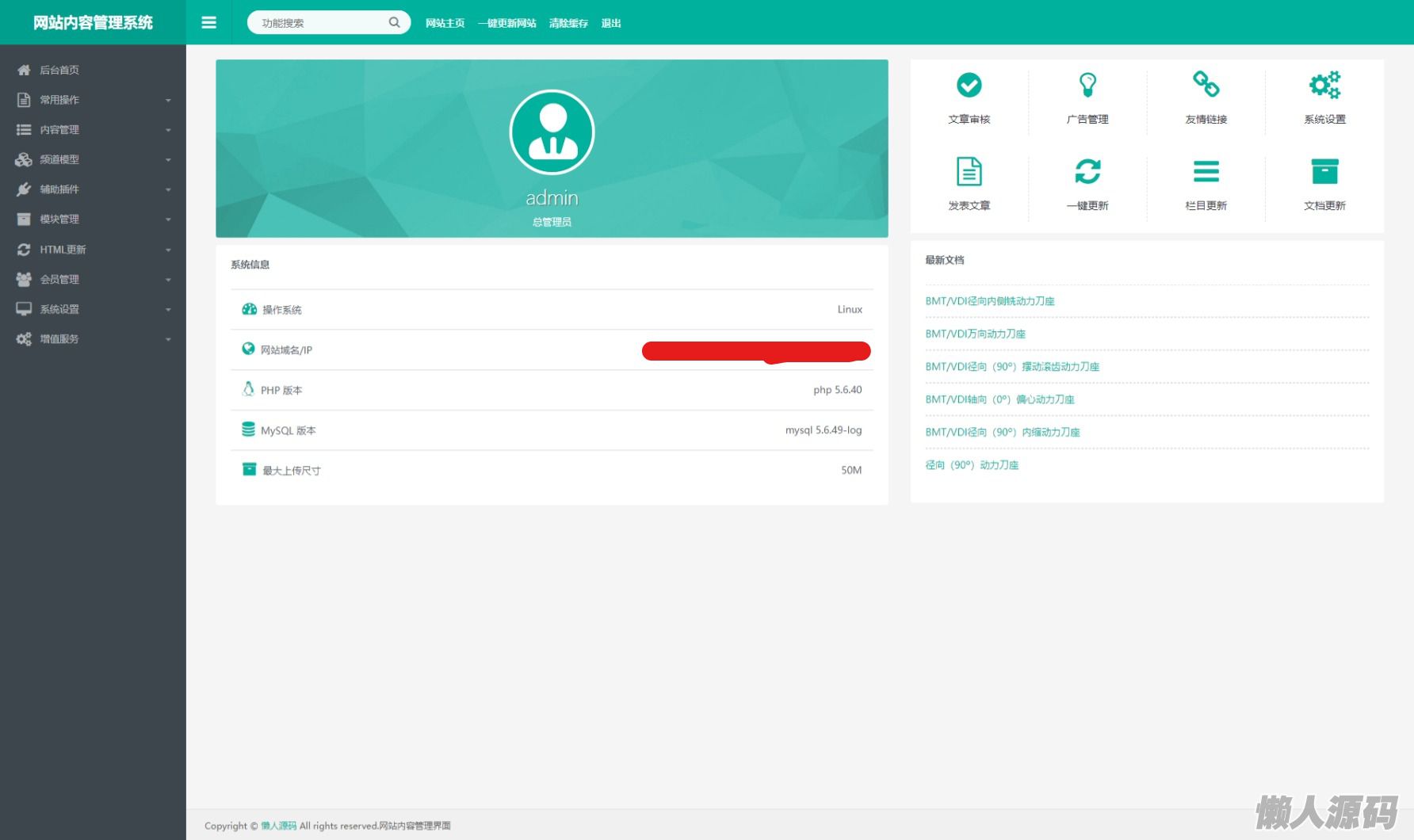Click the 网站内容管理系统 logo title
The image size is (1414, 840).
pos(93,22)
